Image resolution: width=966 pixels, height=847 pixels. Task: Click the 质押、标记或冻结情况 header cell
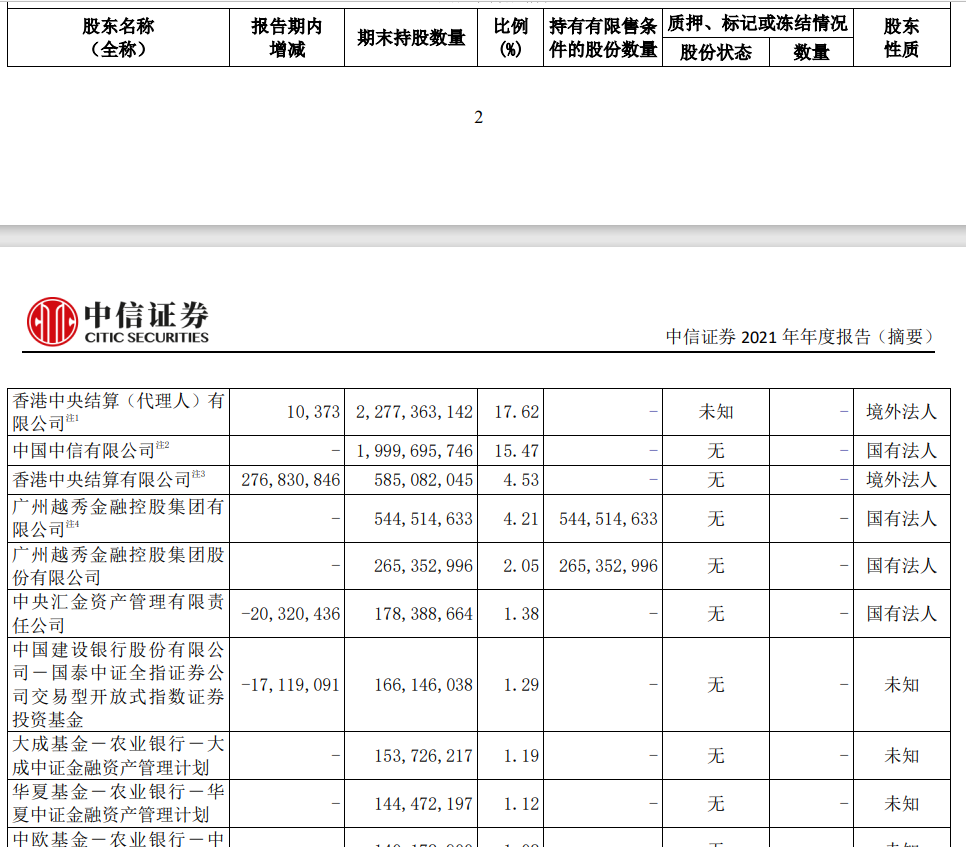pyautogui.click(x=758, y=23)
